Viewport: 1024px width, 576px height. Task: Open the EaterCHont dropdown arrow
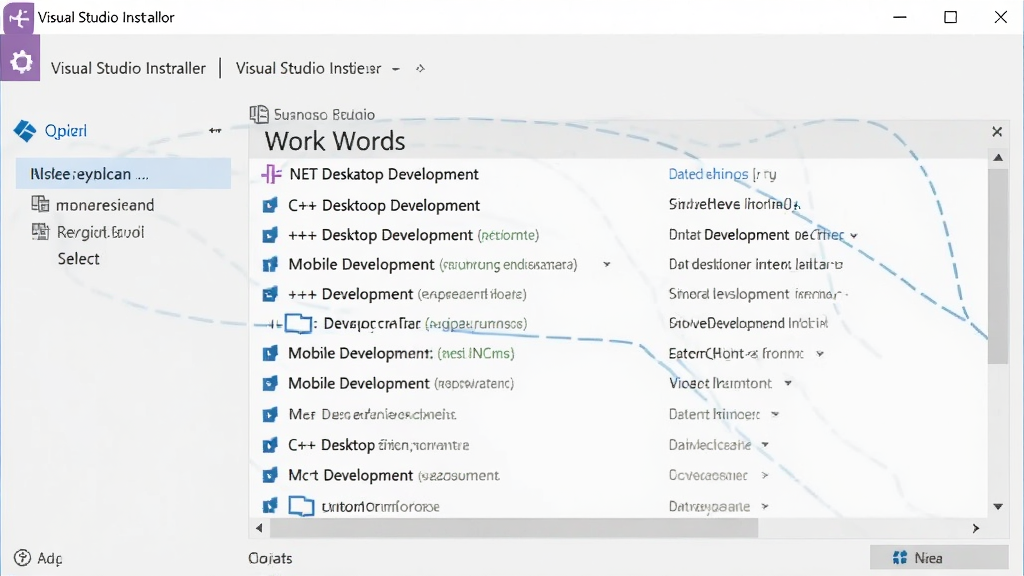(820, 354)
